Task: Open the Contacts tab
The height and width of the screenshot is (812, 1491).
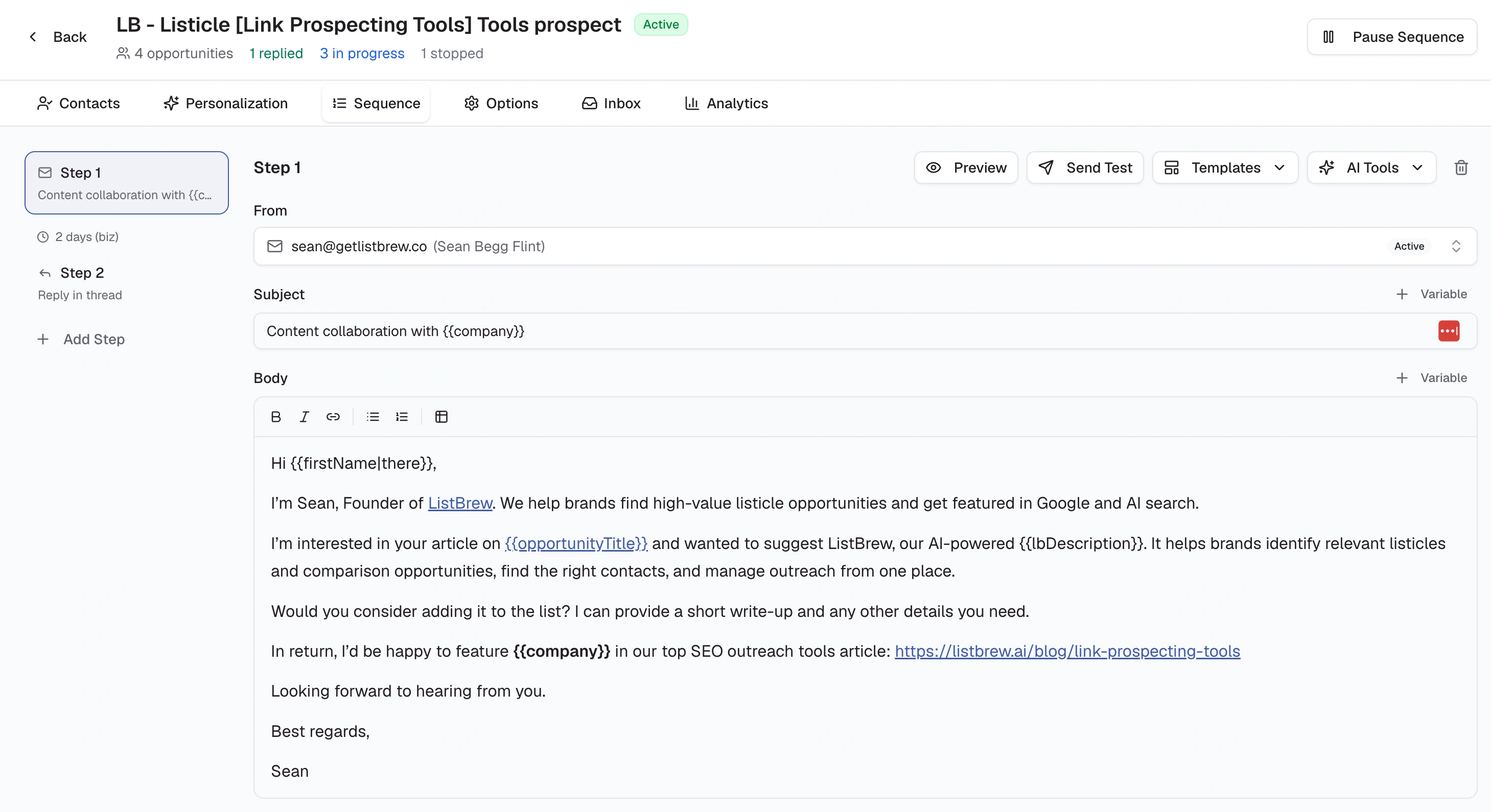Action: [78, 104]
